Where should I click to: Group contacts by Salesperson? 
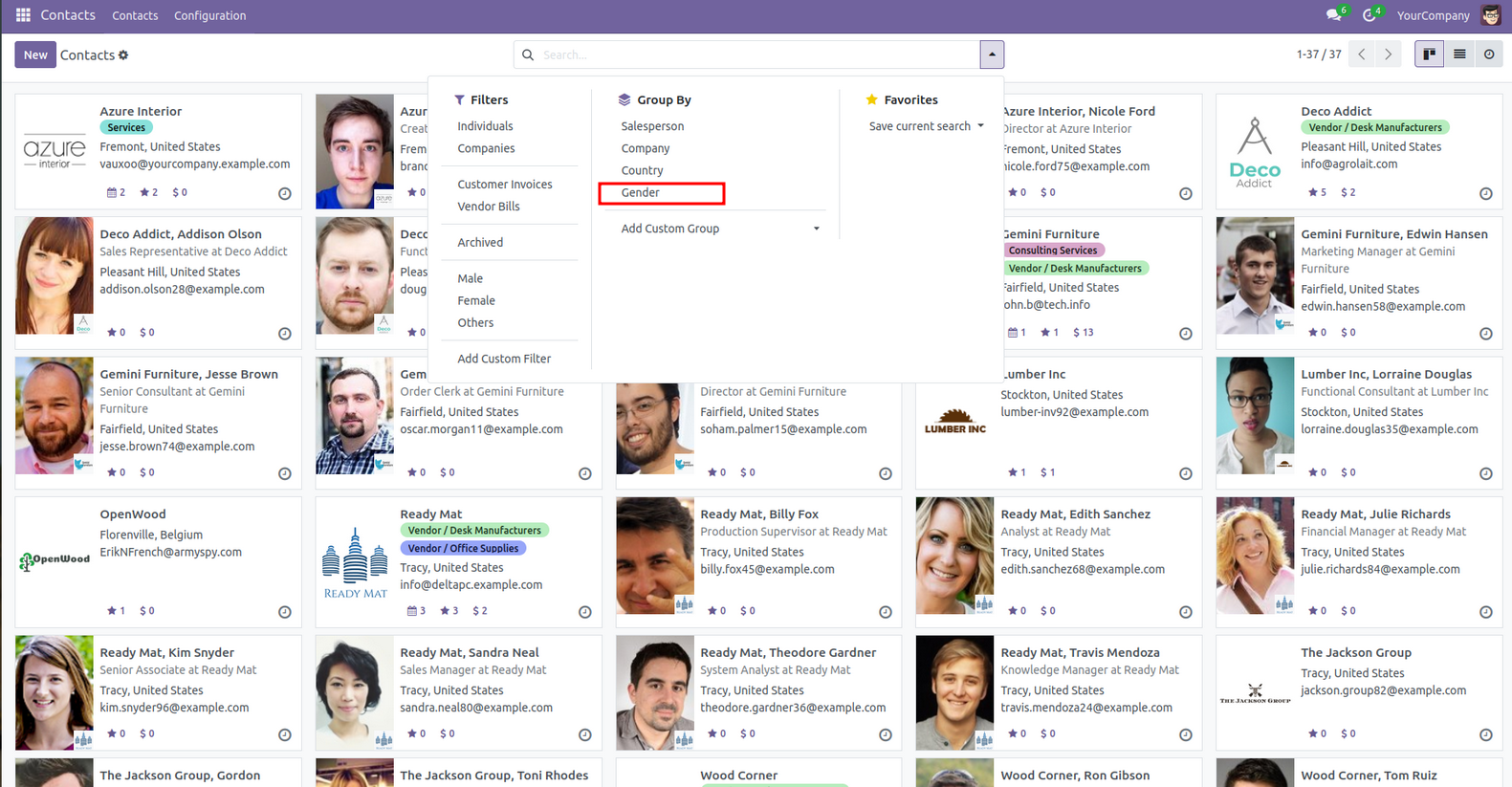pos(652,126)
